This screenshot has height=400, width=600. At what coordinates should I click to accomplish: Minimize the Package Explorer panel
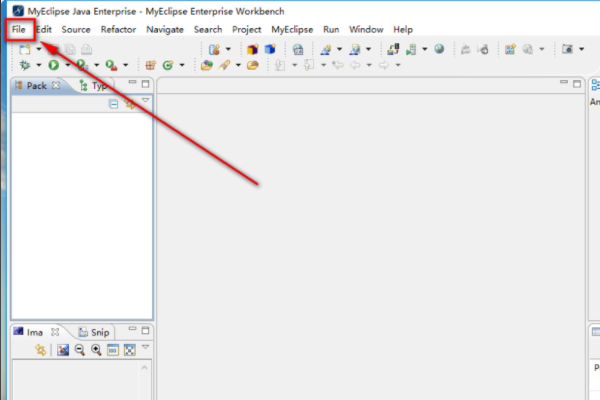click(x=132, y=82)
